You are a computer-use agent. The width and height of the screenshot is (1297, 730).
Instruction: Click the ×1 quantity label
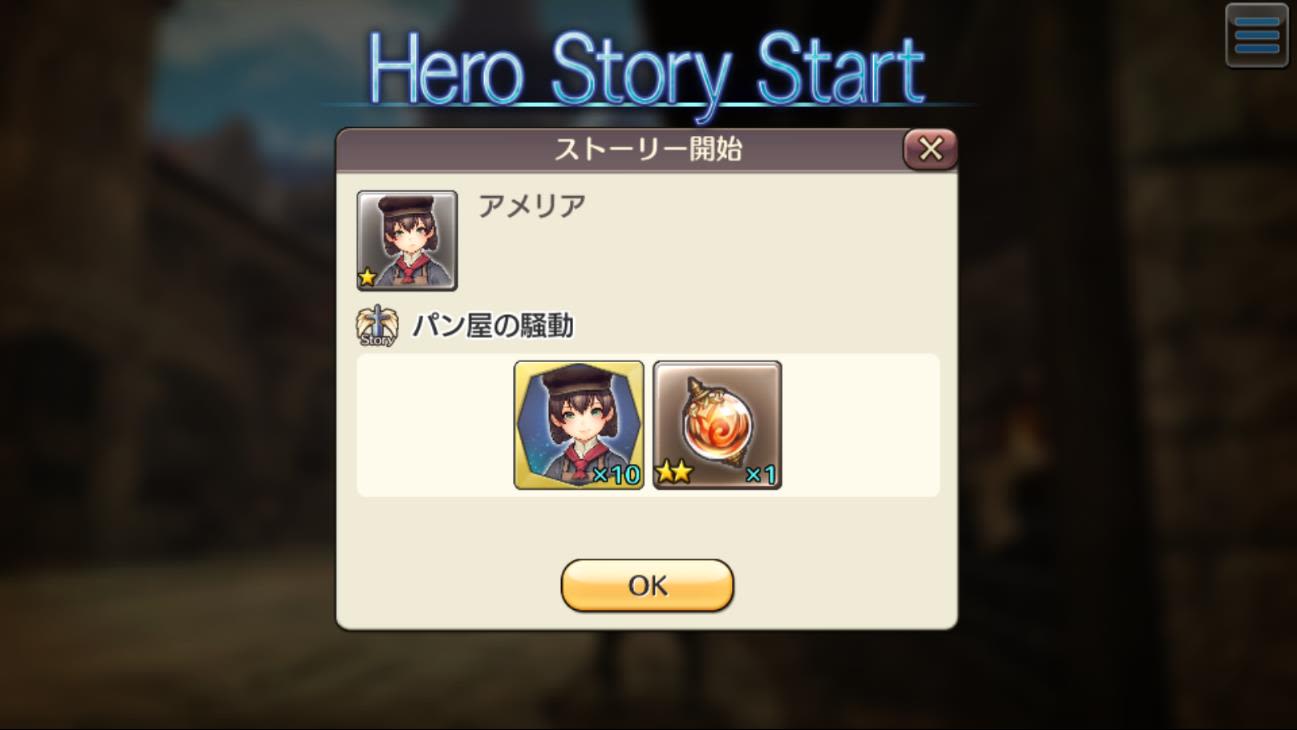pyautogui.click(x=761, y=474)
